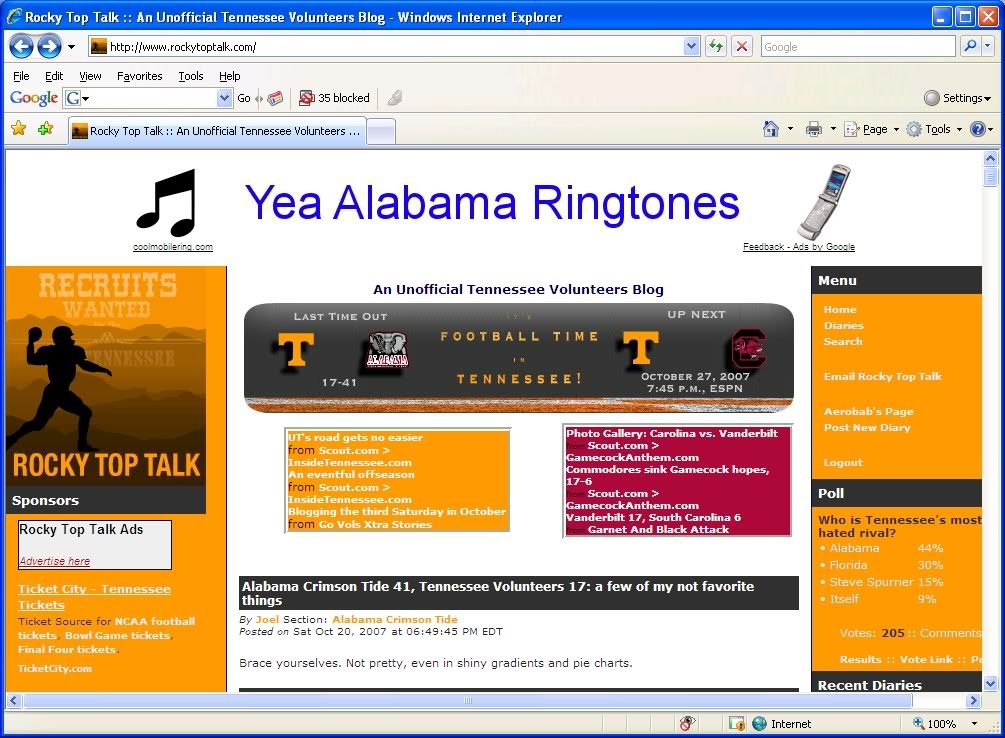The height and width of the screenshot is (738, 1005).
Task: Click Diaries in the site Menu
Action: [x=843, y=326]
